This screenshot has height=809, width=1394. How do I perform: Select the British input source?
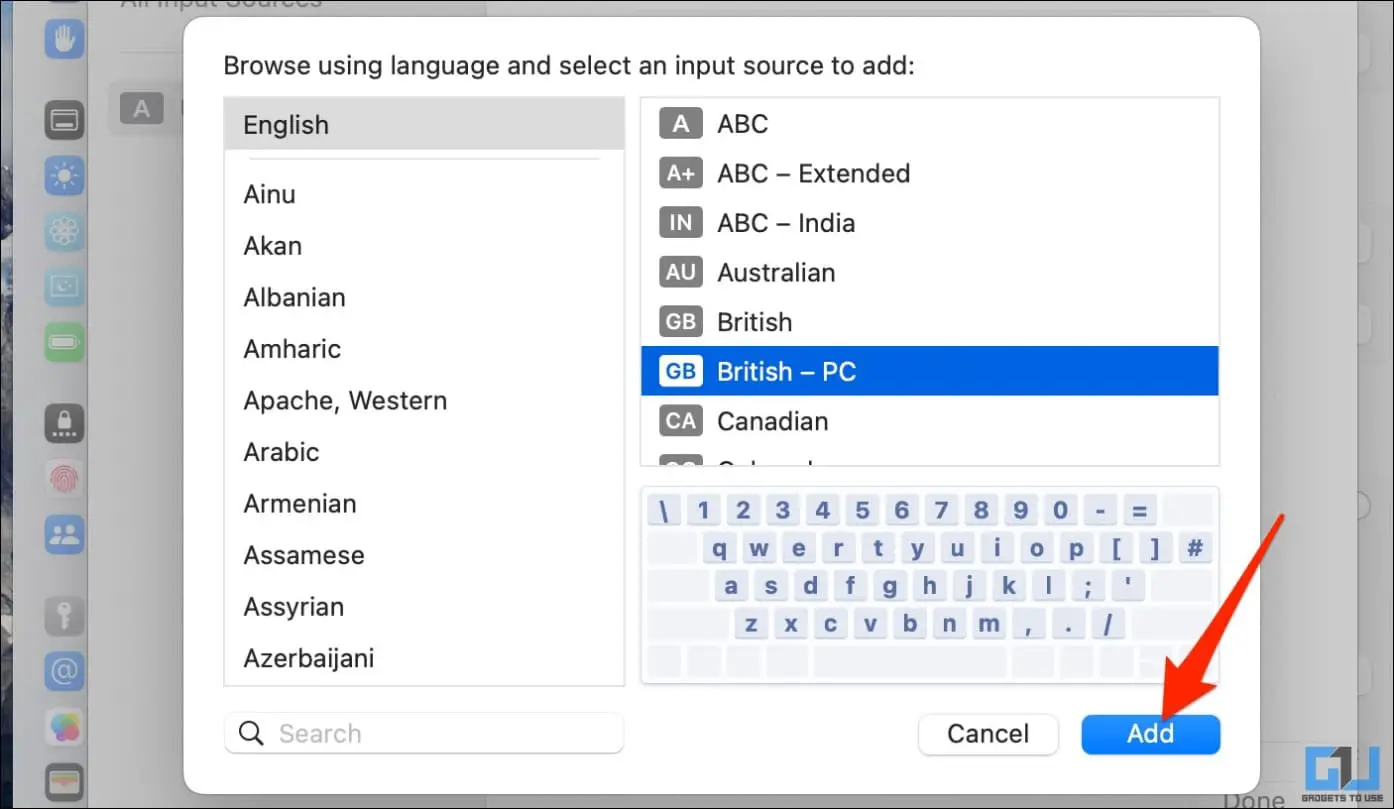929,322
